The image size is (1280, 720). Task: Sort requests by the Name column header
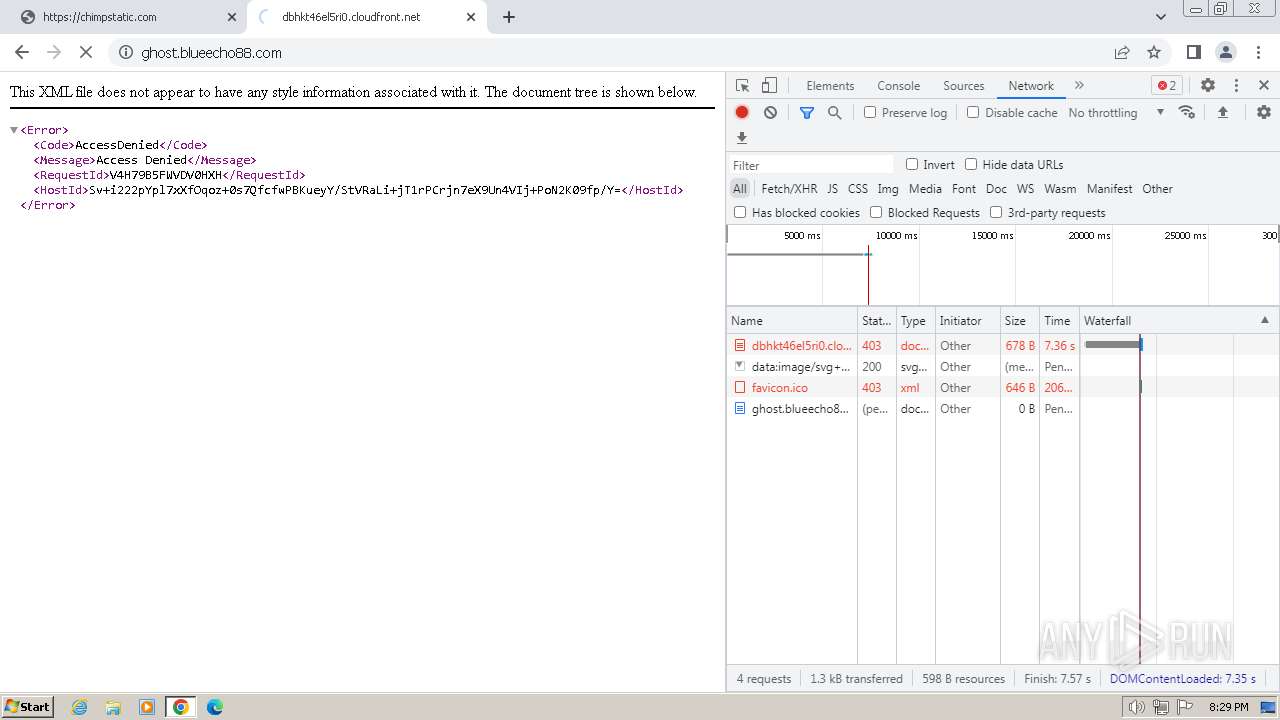coord(792,320)
